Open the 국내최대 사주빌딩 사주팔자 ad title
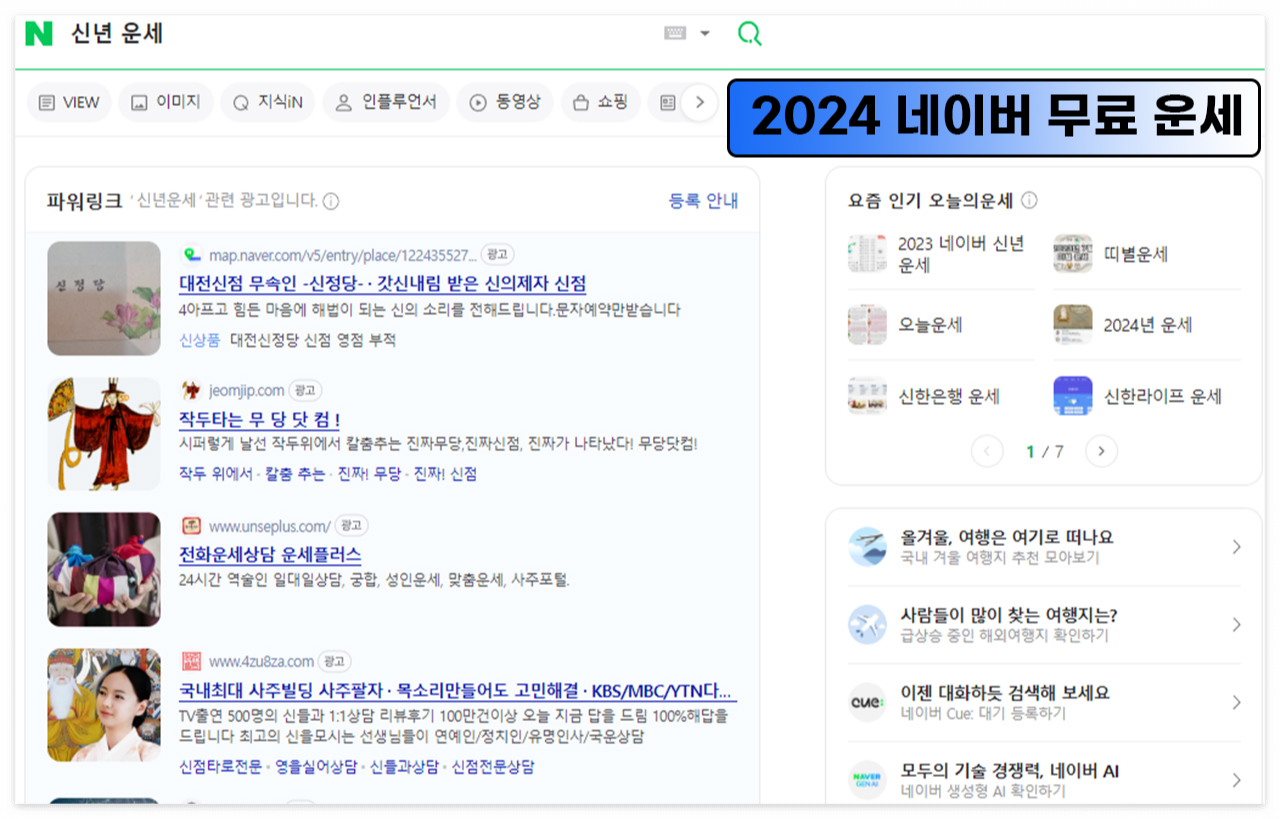The image size is (1280, 819). tap(458, 691)
